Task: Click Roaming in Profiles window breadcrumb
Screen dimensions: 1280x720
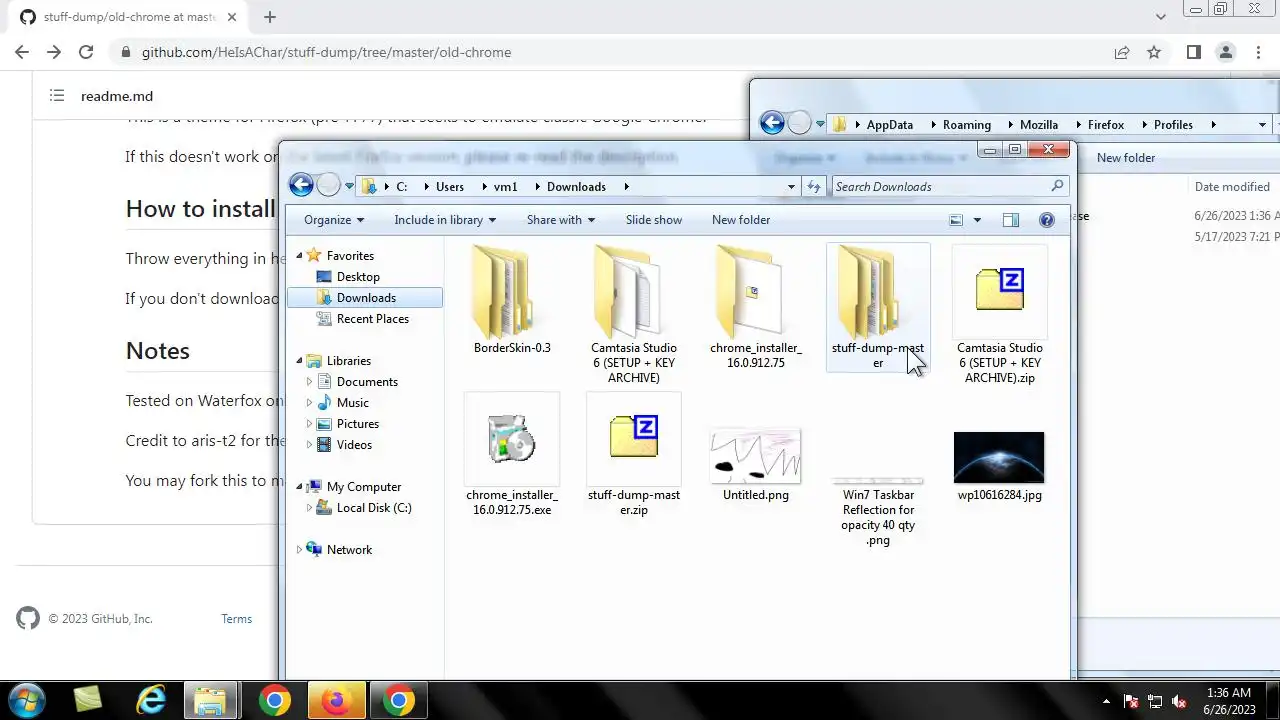Action: point(966,125)
